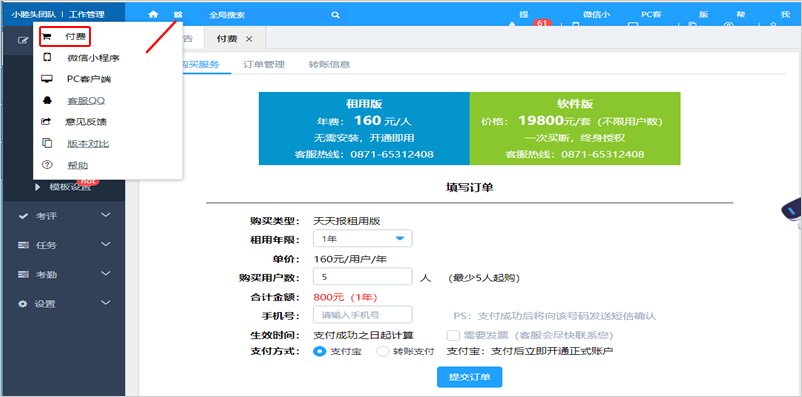Tick the 需要发票 checkbox
Viewport: 802px width, 397px height.
point(452,335)
